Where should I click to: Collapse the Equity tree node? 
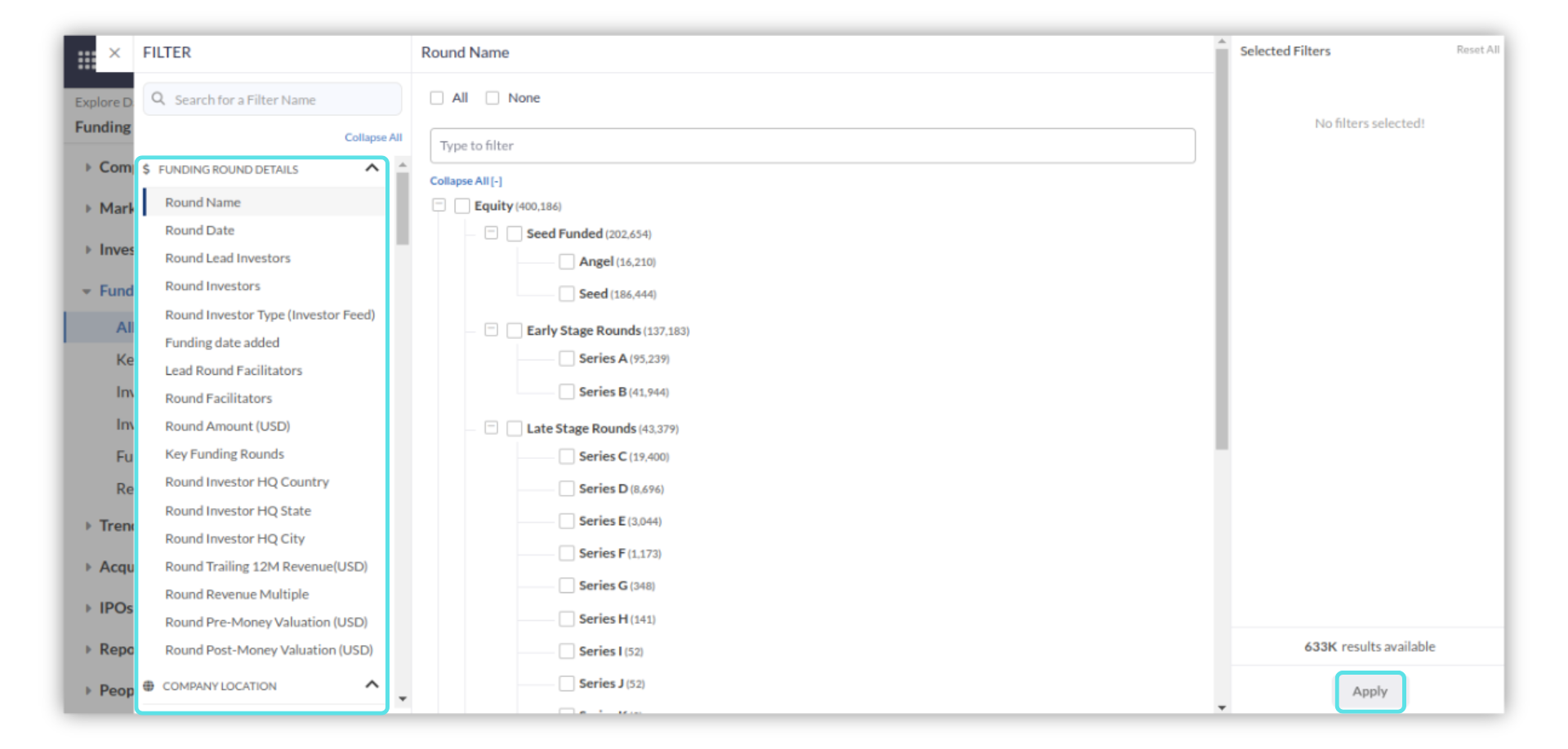click(439, 205)
